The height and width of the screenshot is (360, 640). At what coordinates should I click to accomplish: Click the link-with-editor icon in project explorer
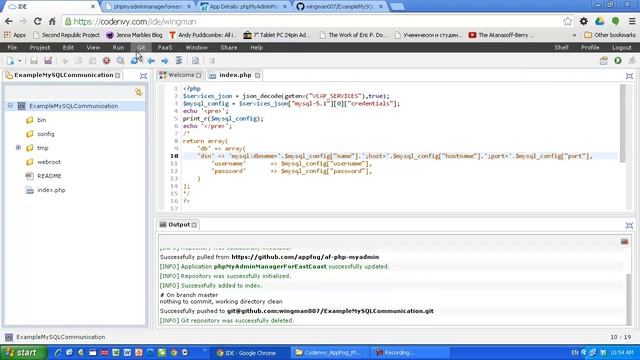(139, 92)
